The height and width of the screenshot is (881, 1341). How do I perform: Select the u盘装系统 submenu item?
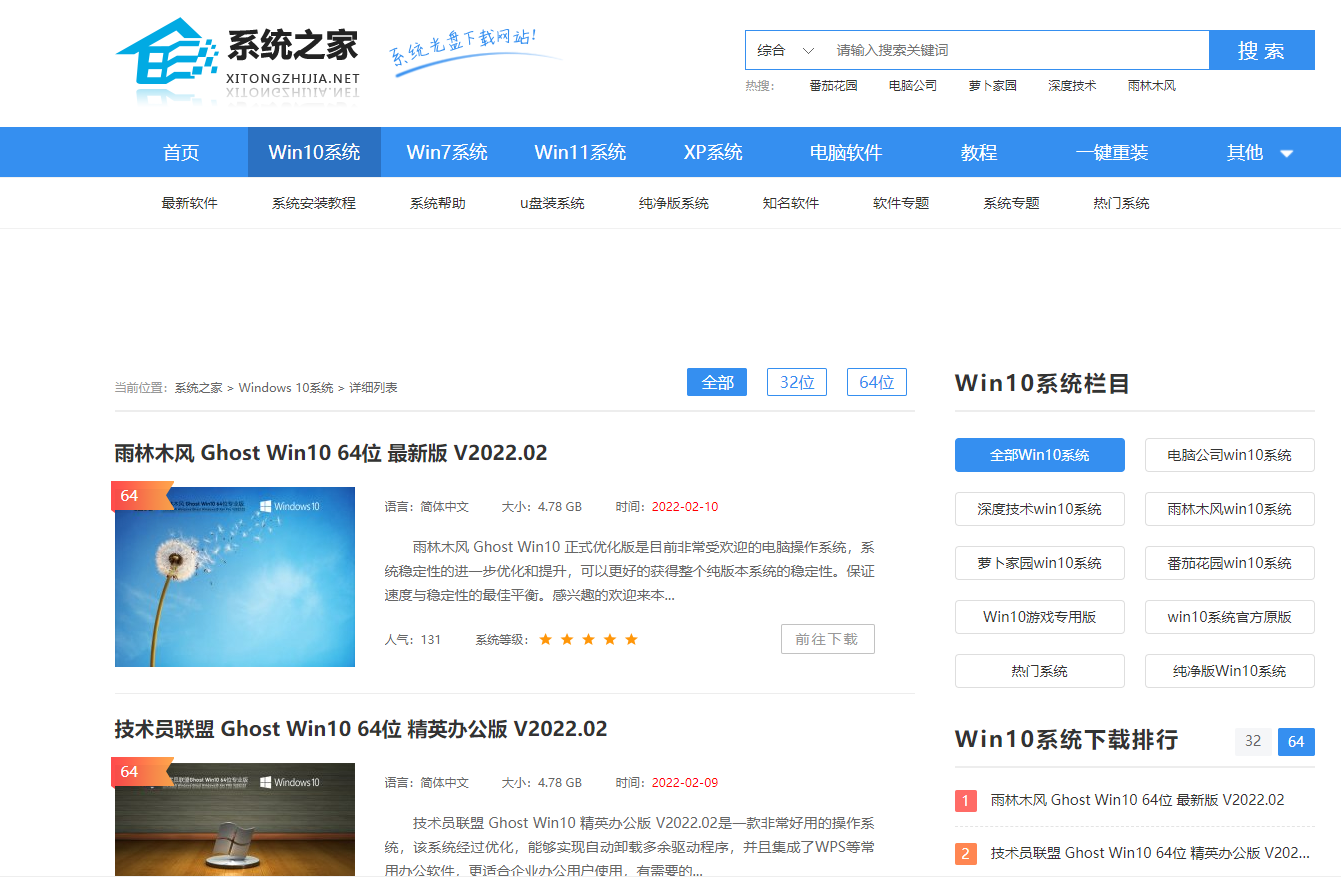pyautogui.click(x=551, y=202)
